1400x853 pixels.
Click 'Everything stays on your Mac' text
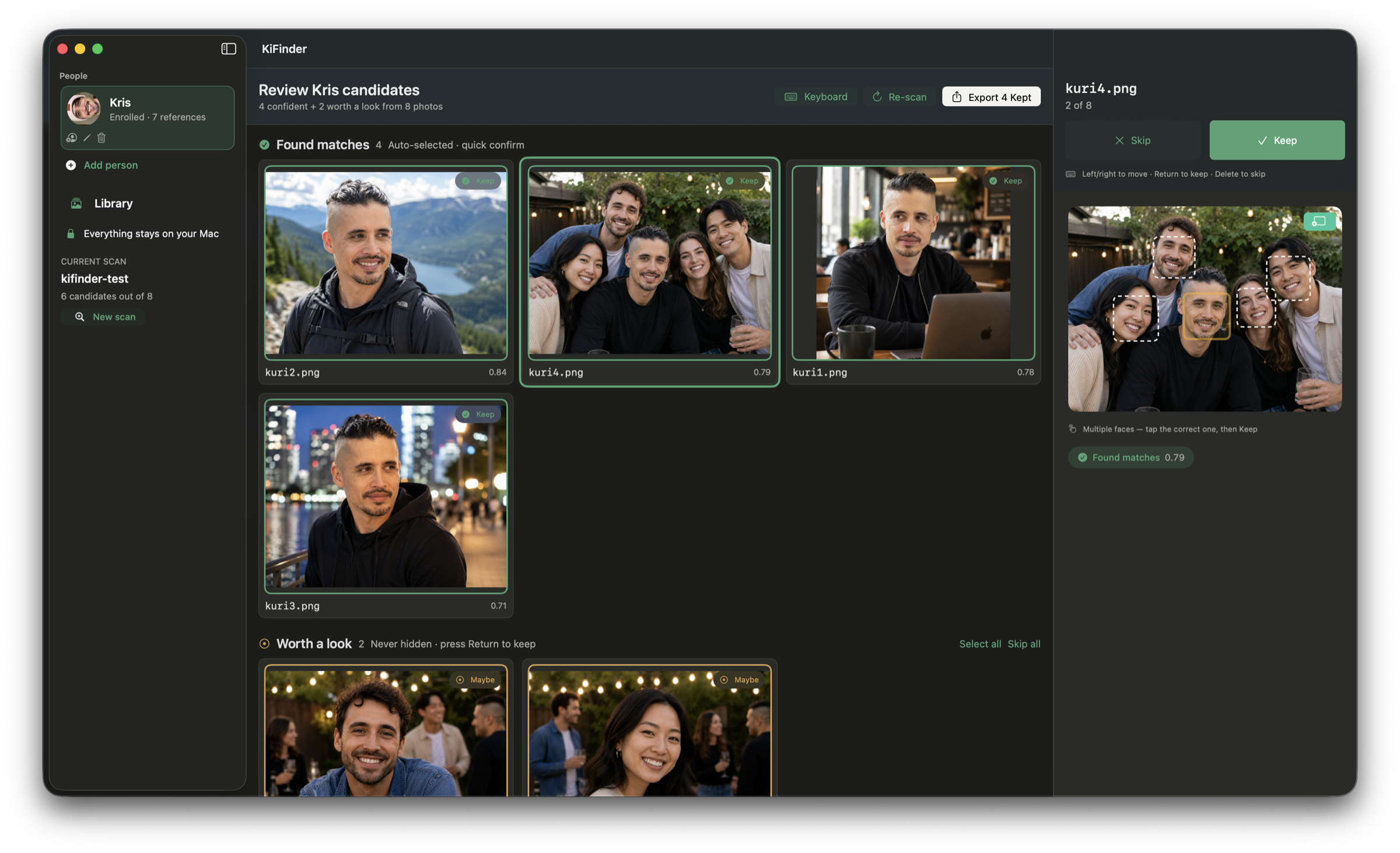click(x=151, y=233)
